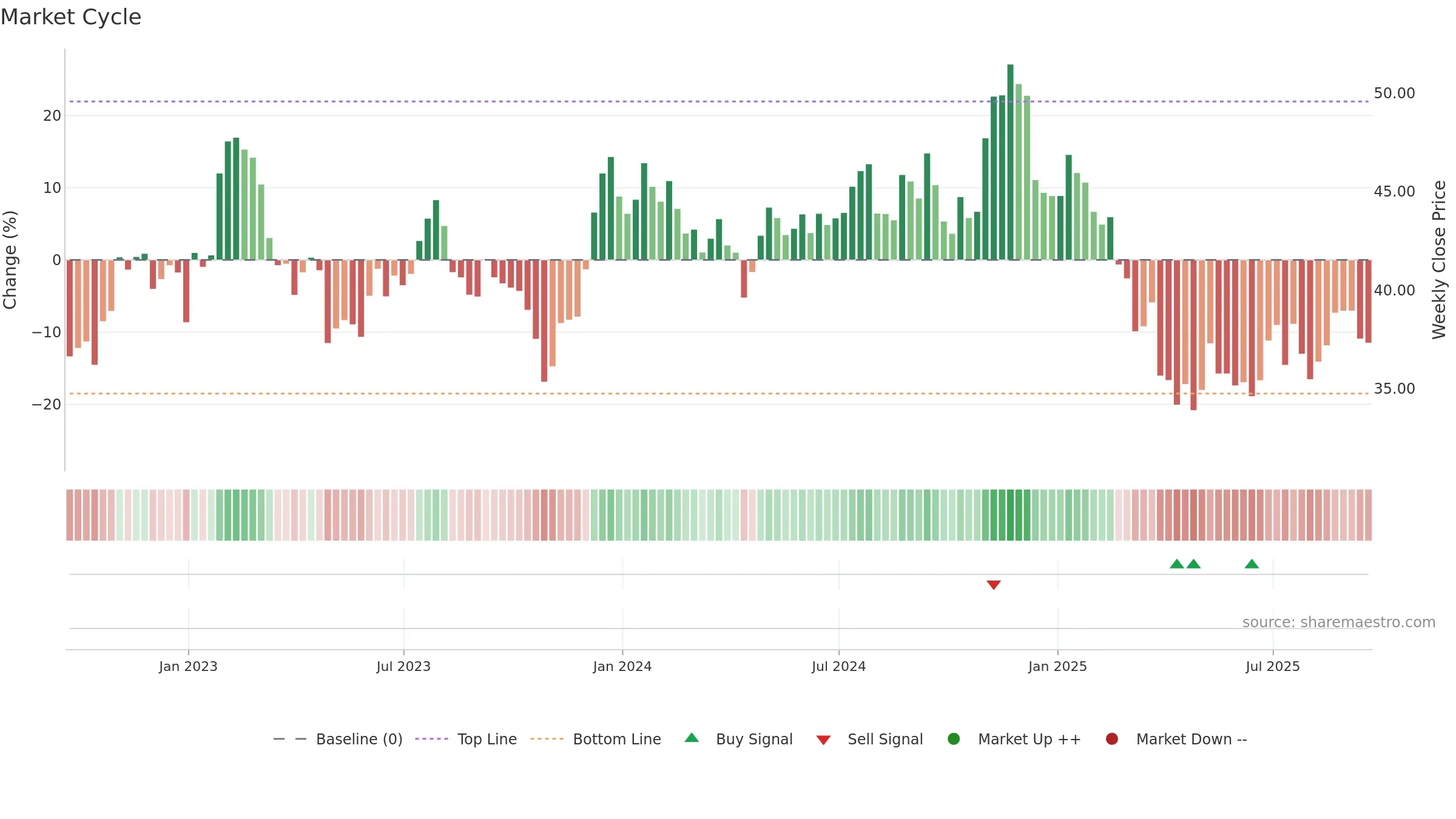Viewport: 1456px width, 819px height.
Task: Toggle the Market Up ++ legend entry
Action: pyautogui.click(x=1014, y=739)
